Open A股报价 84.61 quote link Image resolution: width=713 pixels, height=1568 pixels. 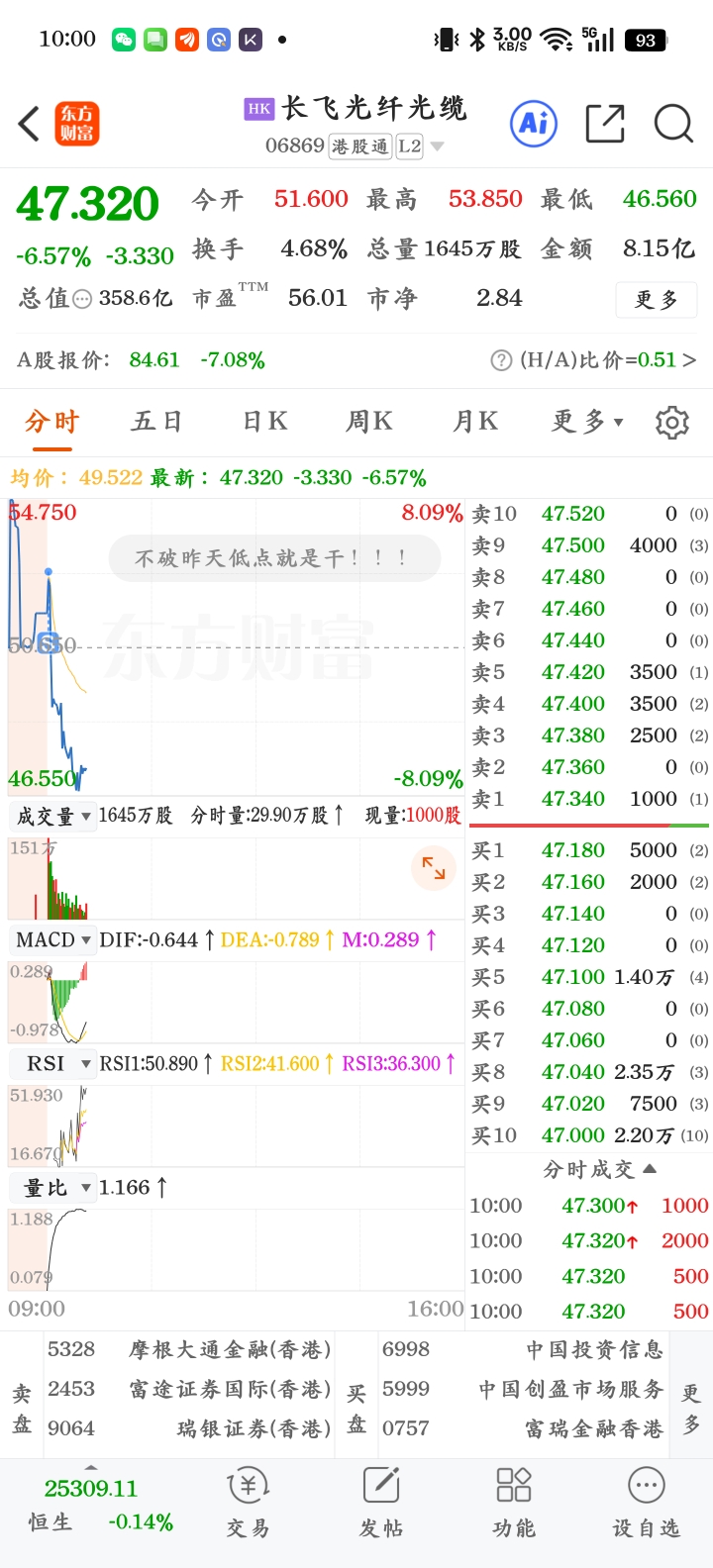(x=141, y=360)
